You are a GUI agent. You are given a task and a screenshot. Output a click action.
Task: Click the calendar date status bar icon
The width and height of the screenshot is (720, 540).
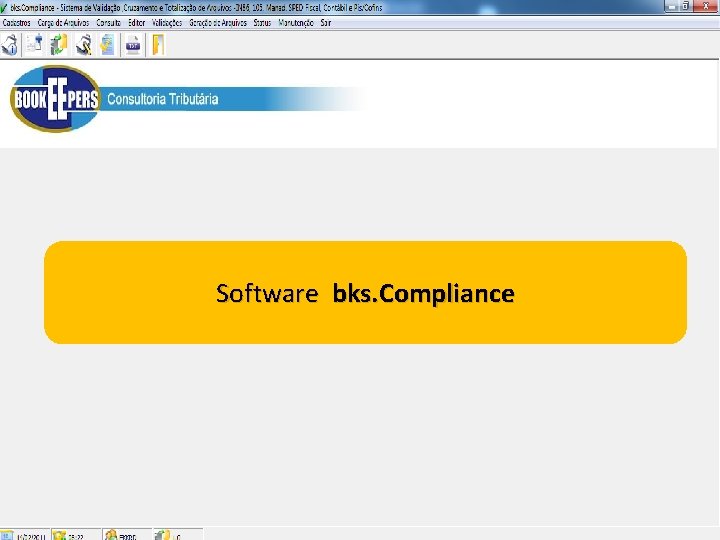[6, 535]
